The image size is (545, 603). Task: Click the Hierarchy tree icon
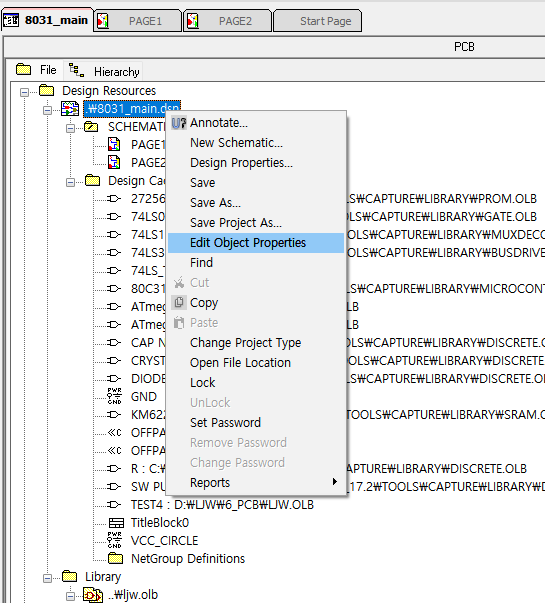[76, 70]
